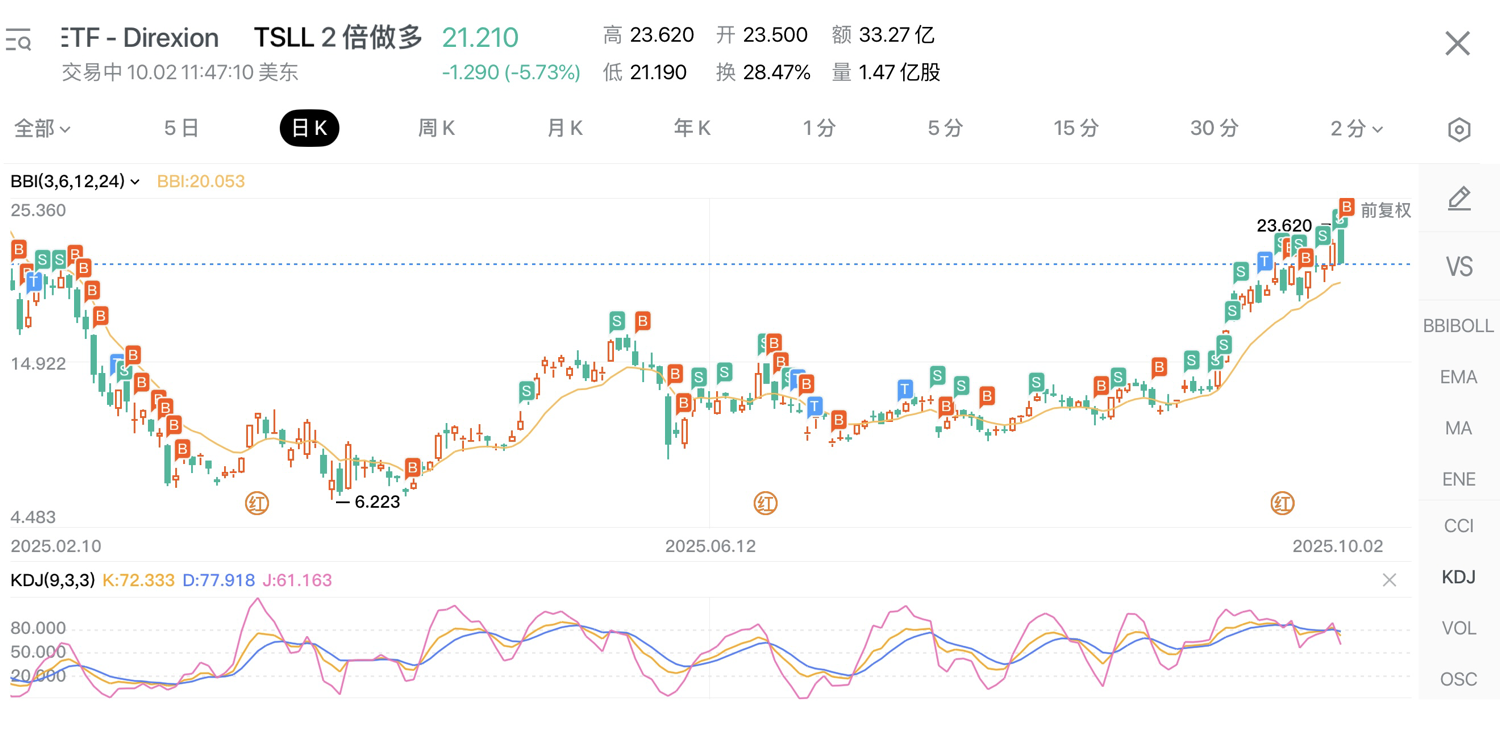This screenshot has height=733, width=1500.
Task: Click the 红 dividend marker near 2025.06.12
Action: [x=765, y=503]
